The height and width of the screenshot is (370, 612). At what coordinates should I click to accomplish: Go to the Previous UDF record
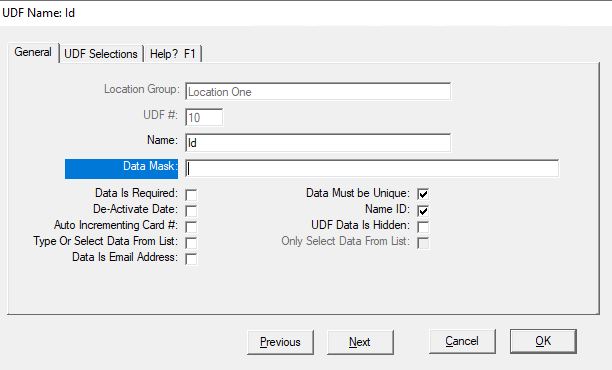pos(280,342)
